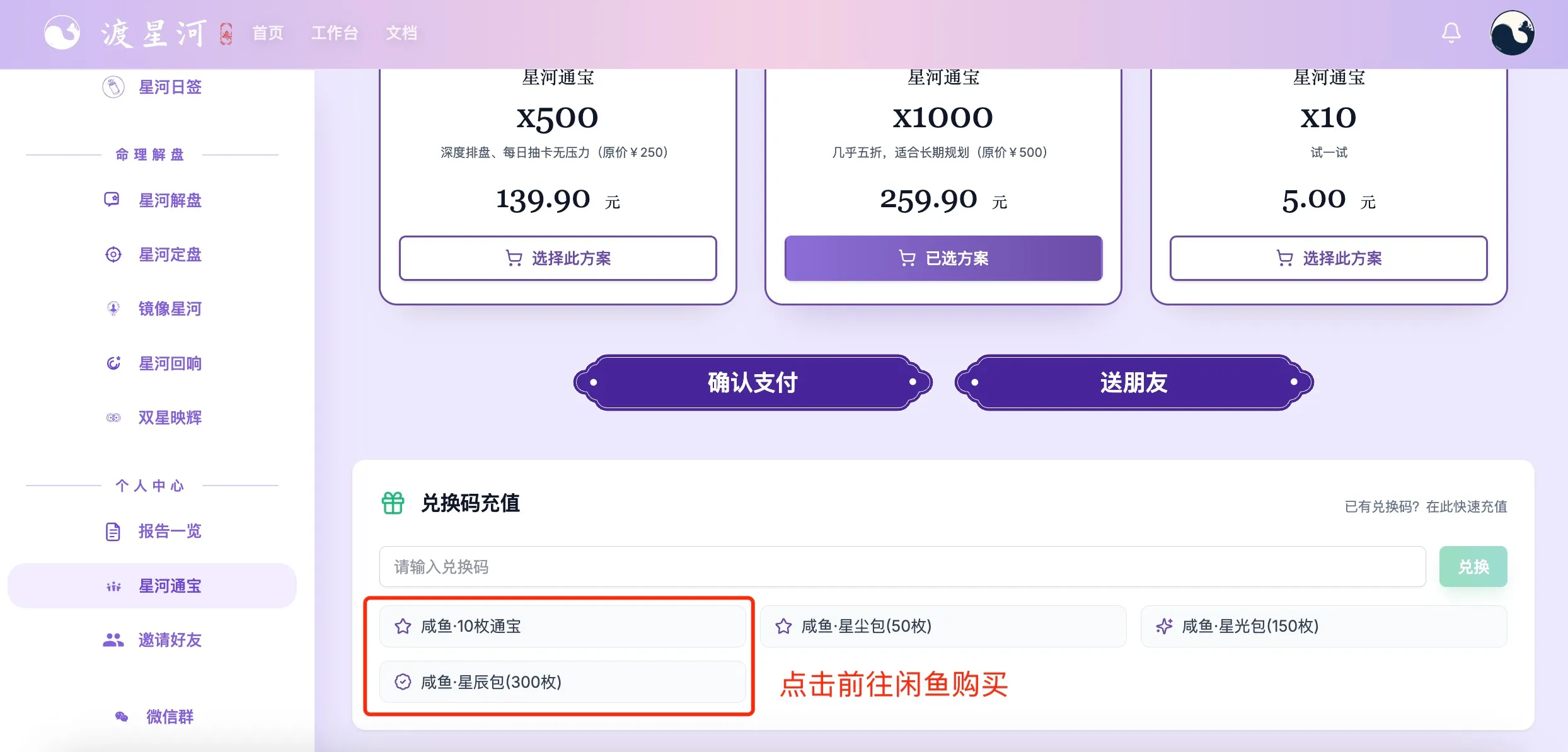
Task: Click the gift icon beside 兑换码充值
Action: pyautogui.click(x=393, y=503)
